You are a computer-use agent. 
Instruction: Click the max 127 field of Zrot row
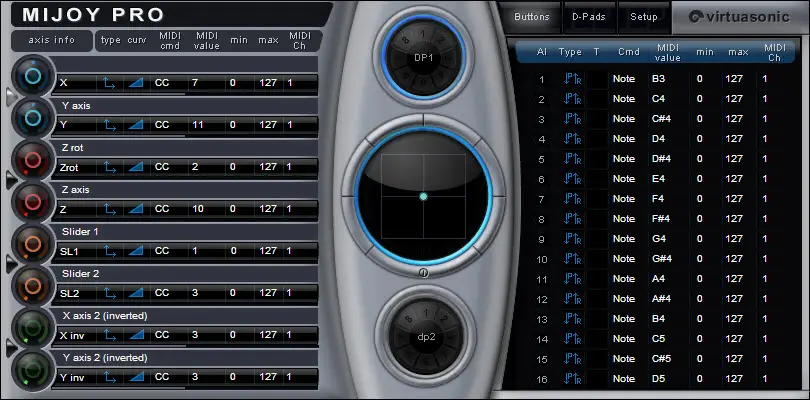(x=269, y=167)
